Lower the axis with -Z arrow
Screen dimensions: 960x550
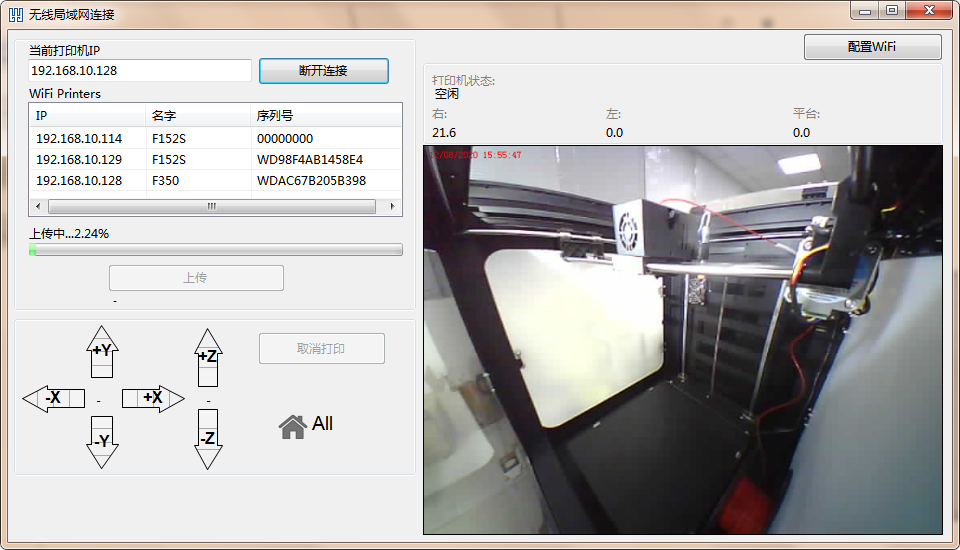(207, 440)
